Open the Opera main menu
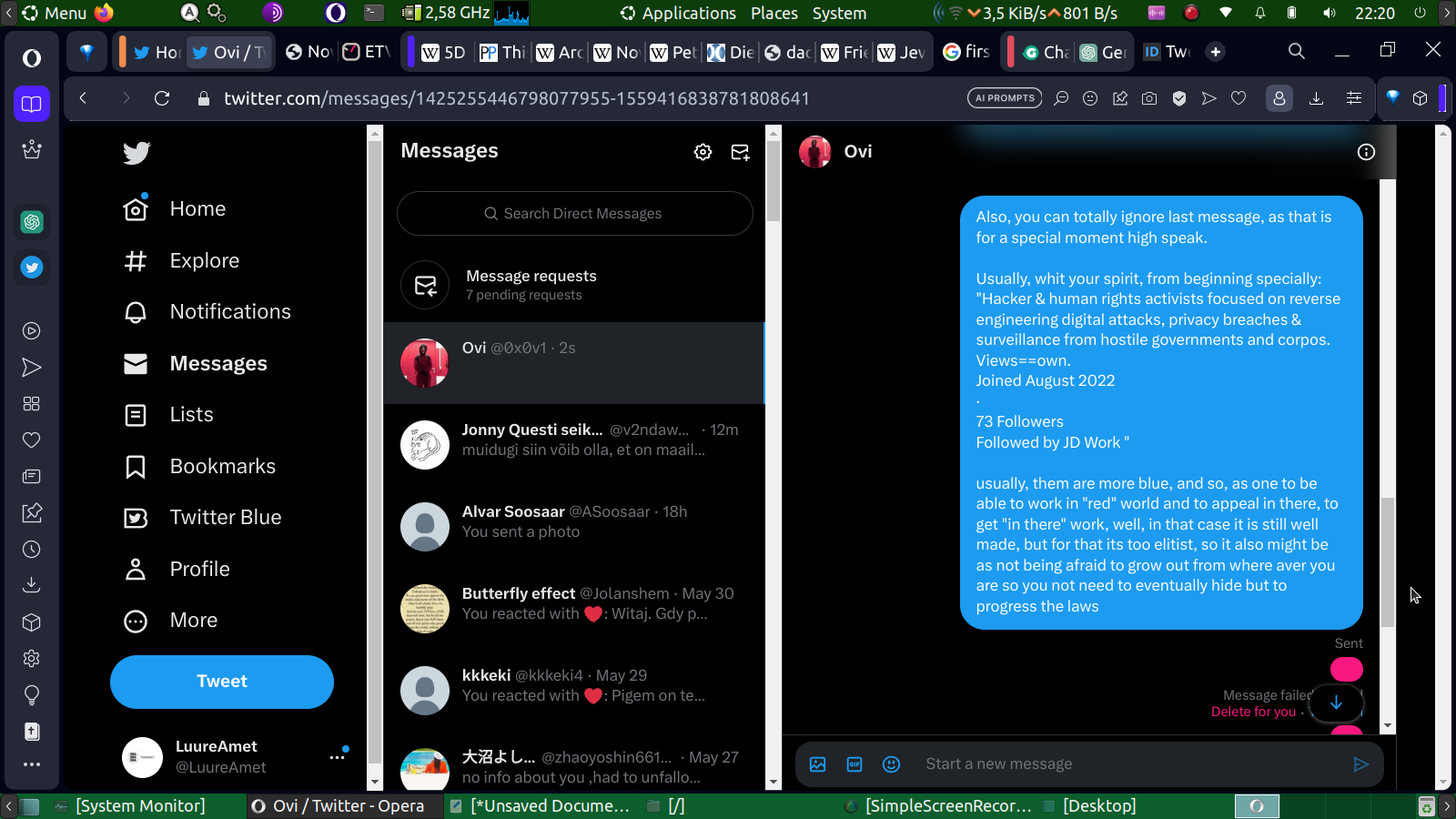This screenshot has height=819, width=1456. [32, 58]
